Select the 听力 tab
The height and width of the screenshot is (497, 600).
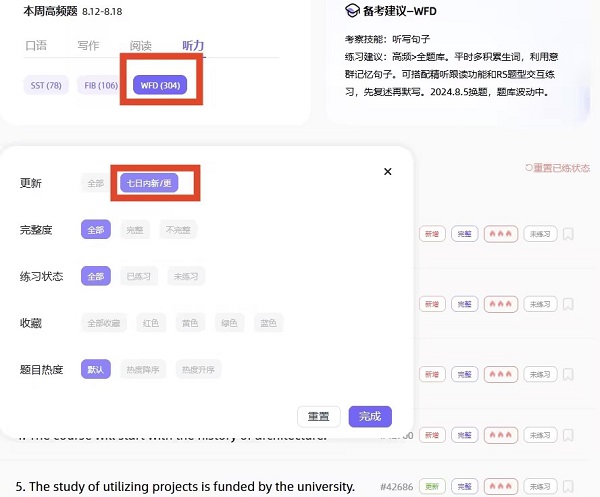tap(193, 46)
